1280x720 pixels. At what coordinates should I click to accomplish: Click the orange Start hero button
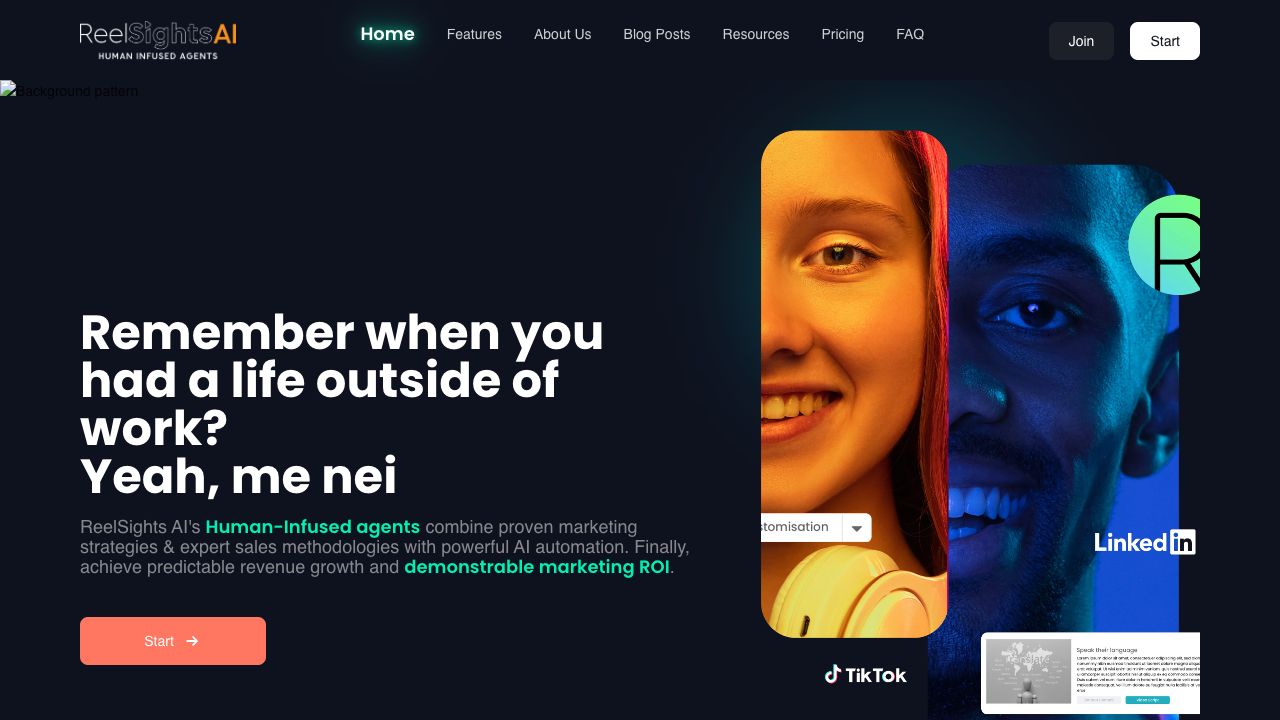[x=173, y=641]
